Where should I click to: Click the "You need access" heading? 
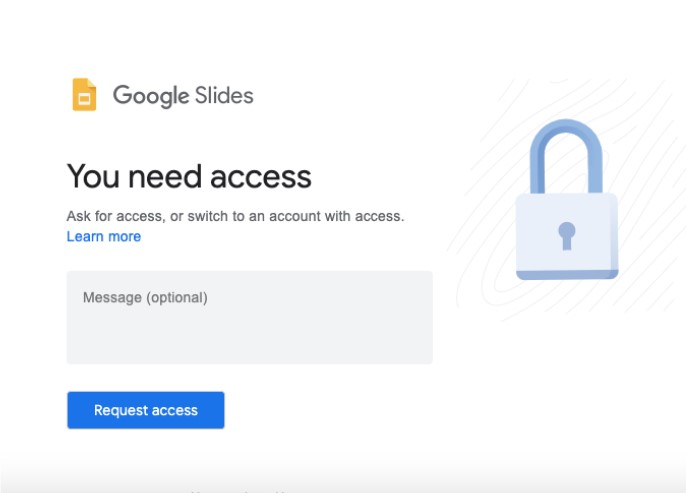point(189,177)
